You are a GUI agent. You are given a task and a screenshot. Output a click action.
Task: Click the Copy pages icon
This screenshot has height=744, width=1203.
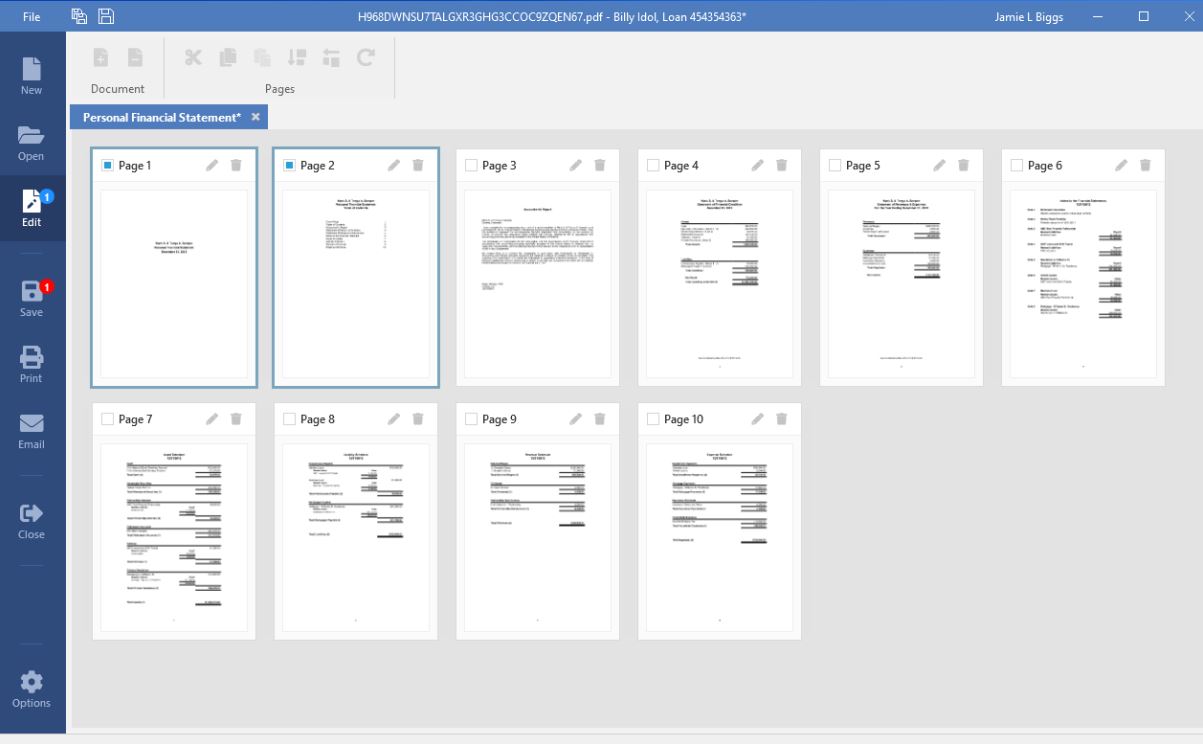[x=227, y=59]
